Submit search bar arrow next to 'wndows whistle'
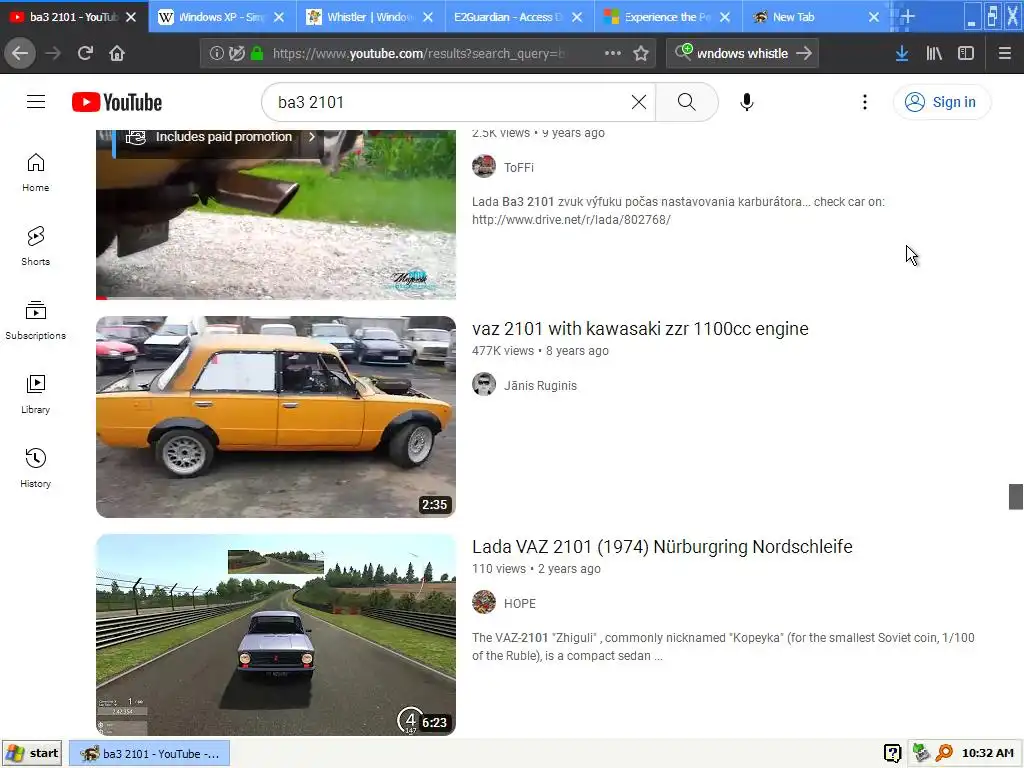Screen dimensions: 1024x768 point(804,54)
